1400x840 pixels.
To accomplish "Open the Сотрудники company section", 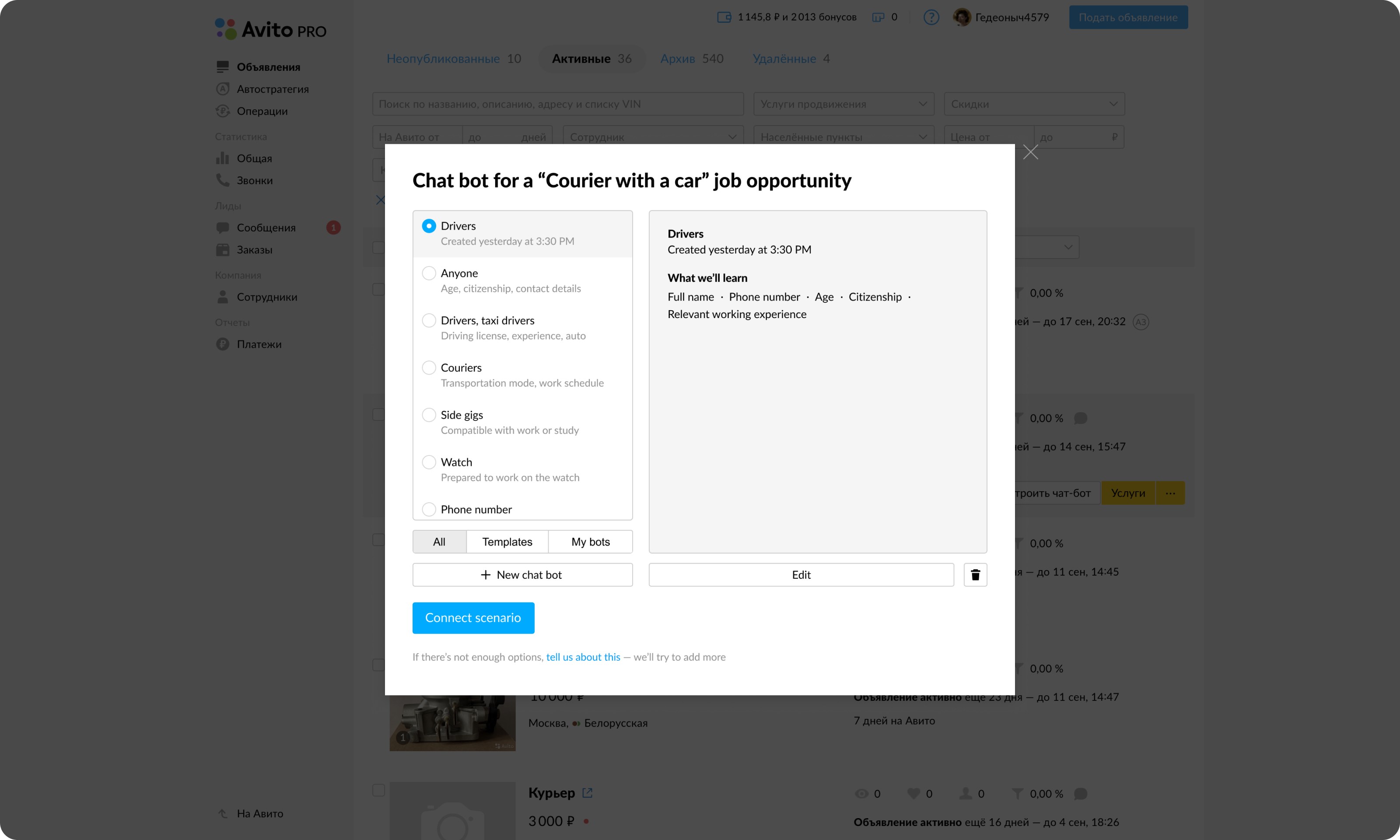I will [x=267, y=297].
